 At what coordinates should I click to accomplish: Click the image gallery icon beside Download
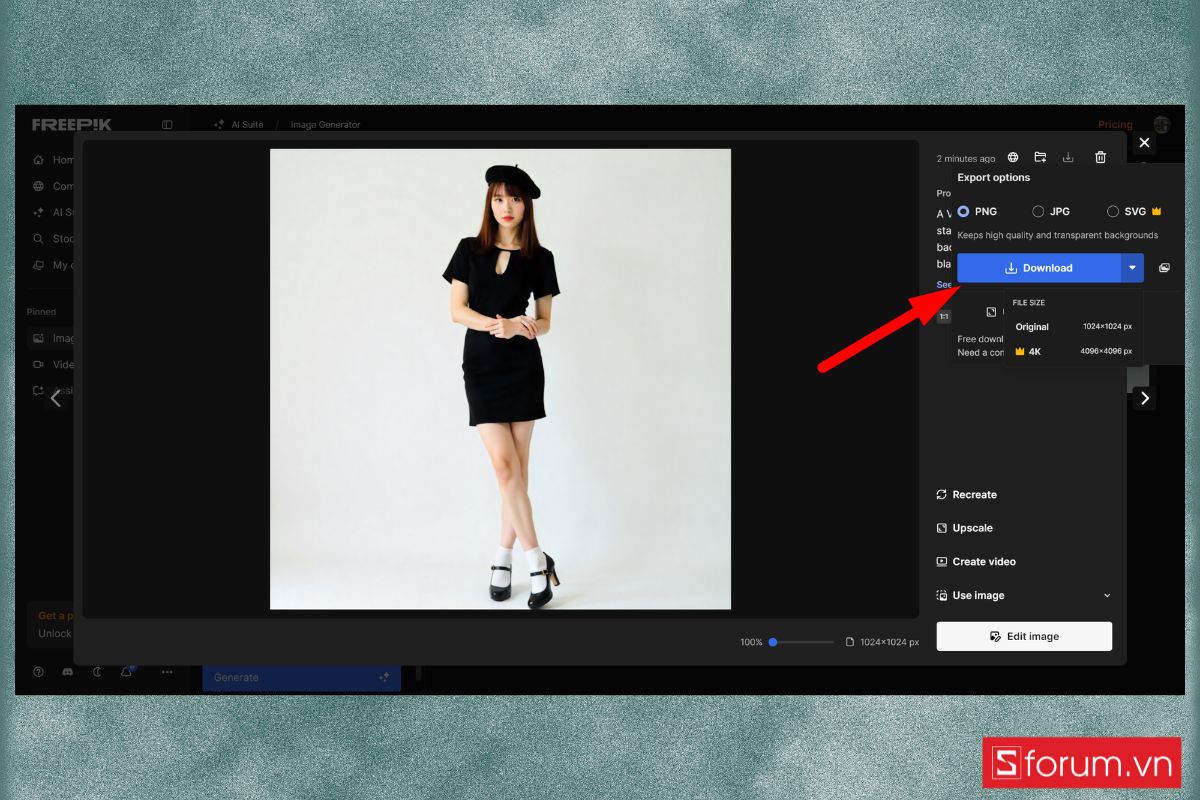pos(1164,268)
